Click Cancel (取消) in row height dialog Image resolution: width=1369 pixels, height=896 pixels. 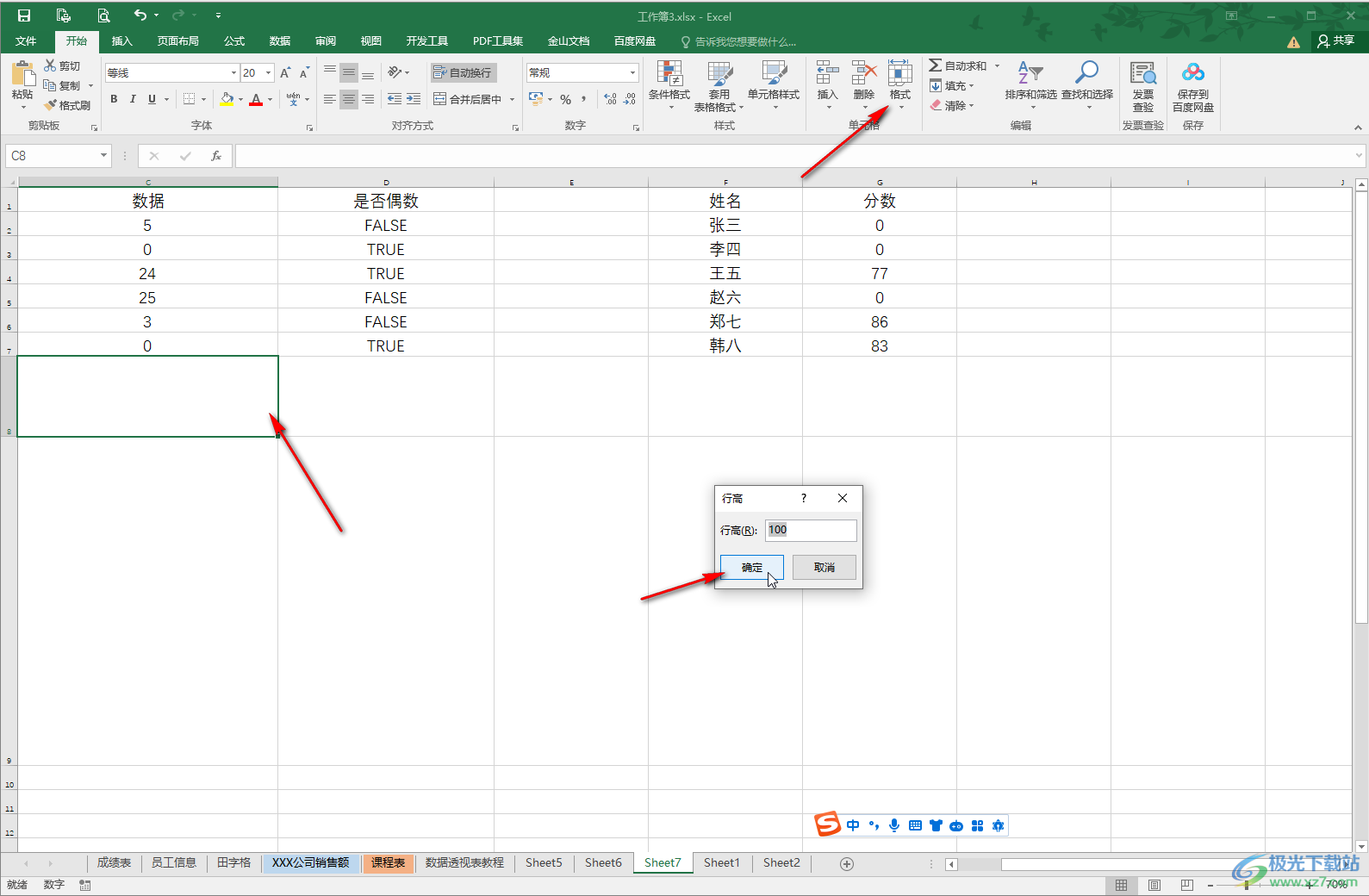[825, 567]
